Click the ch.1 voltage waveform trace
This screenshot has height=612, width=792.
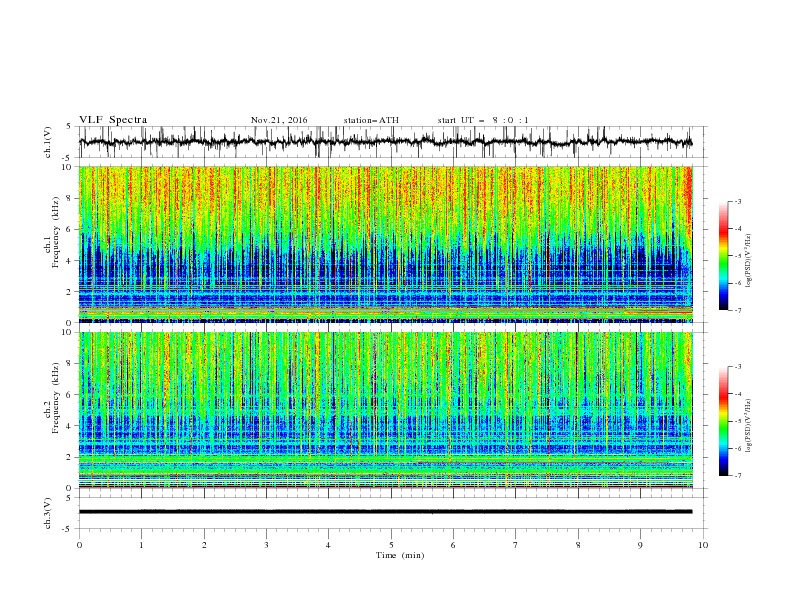point(385,142)
